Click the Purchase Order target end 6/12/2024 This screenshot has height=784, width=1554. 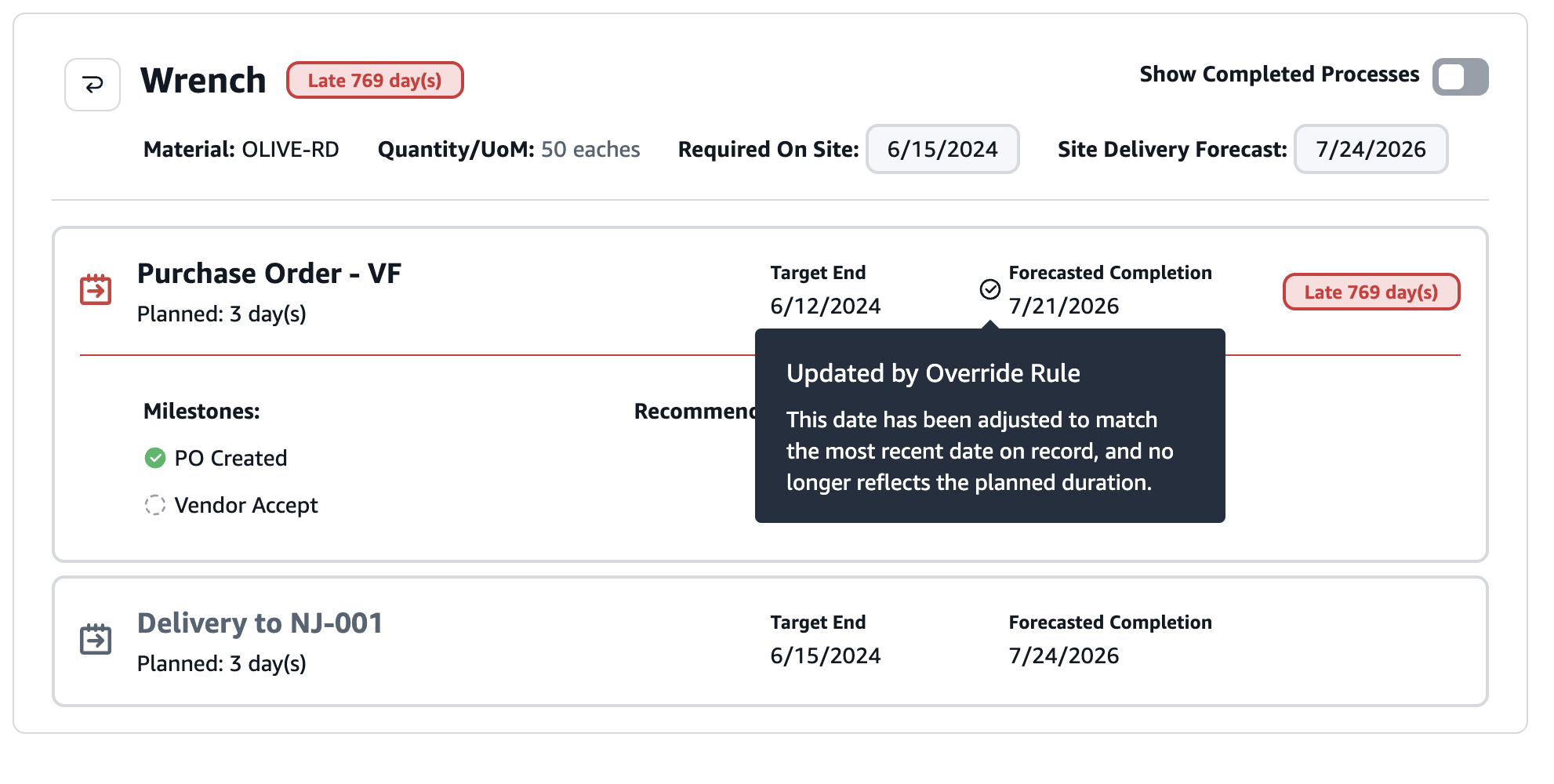click(825, 306)
